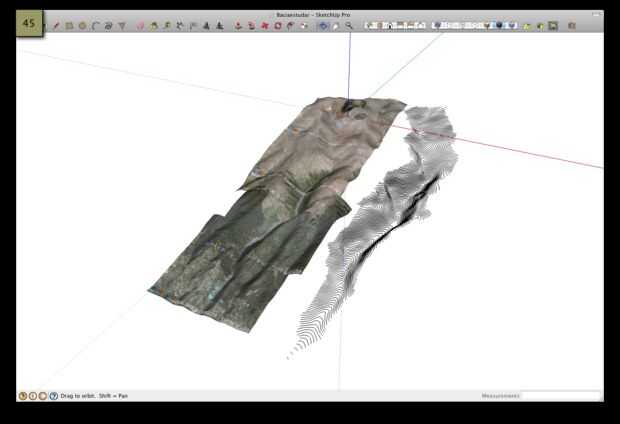Activate the blue Orbit tool
Viewport: 620px width, 424px height.
[323, 26]
